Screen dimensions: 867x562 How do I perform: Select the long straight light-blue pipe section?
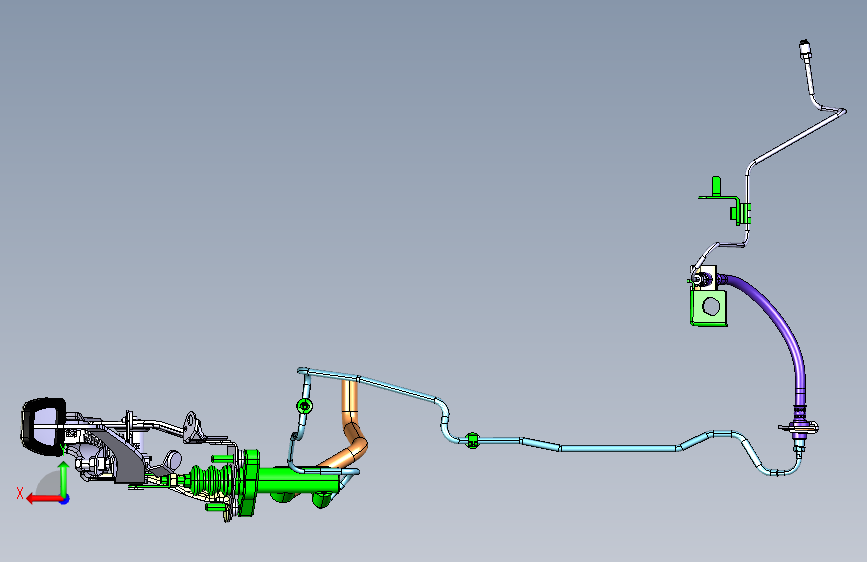618,448
